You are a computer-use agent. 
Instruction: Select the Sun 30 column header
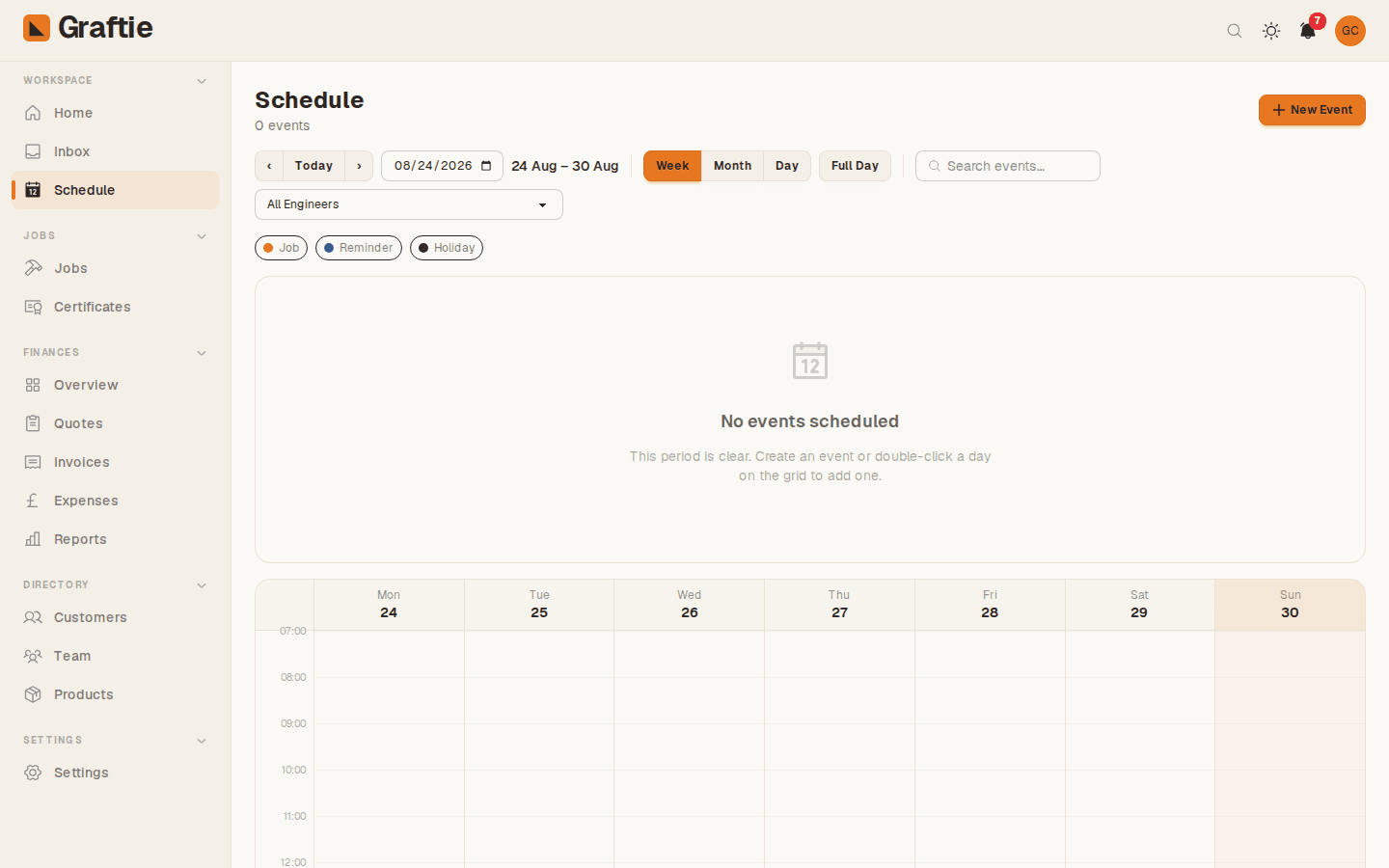1290,605
